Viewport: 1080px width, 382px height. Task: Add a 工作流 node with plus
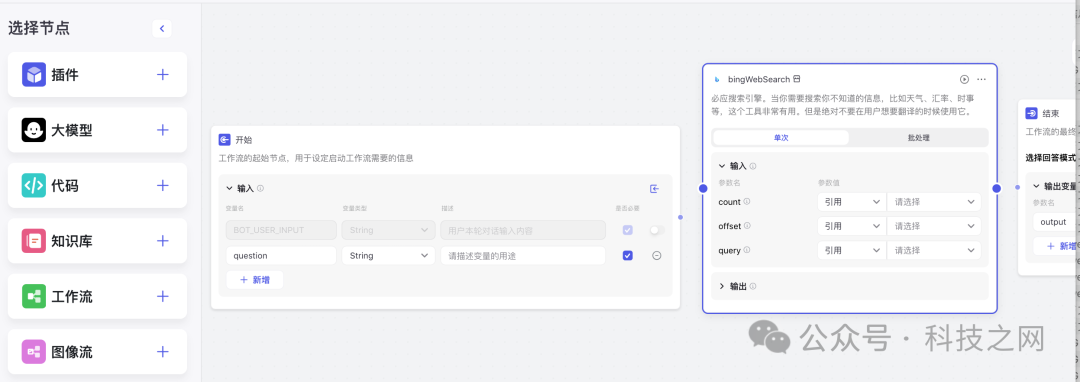tap(163, 296)
